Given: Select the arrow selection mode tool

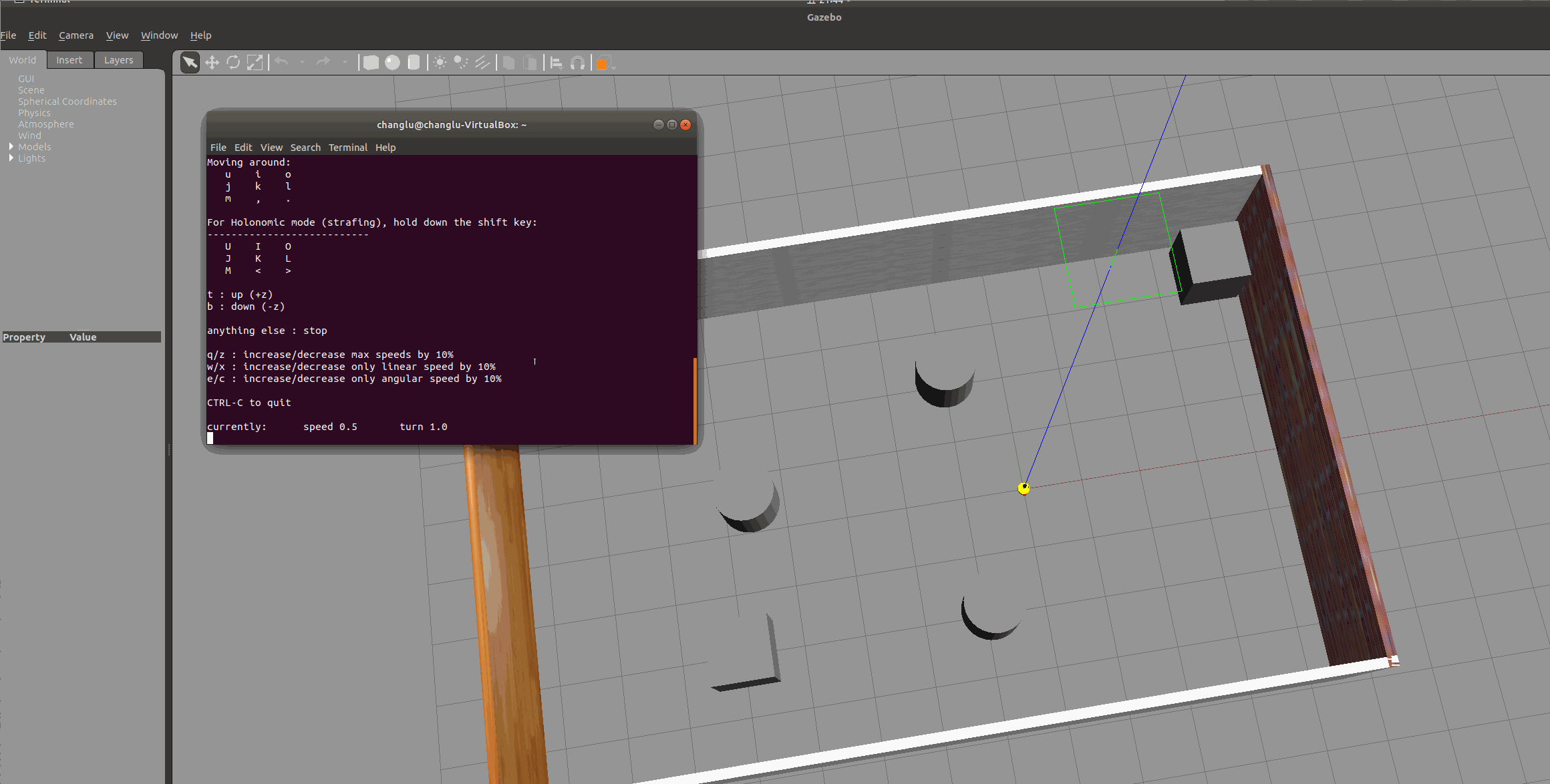Looking at the screenshot, I should [x=190, y=63].
